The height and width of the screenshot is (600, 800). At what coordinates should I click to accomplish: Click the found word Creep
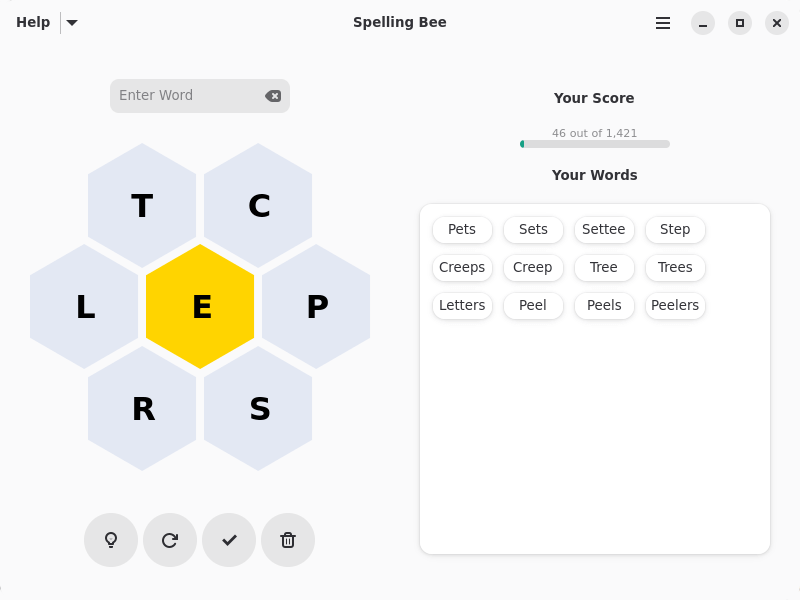click(533, 267)
